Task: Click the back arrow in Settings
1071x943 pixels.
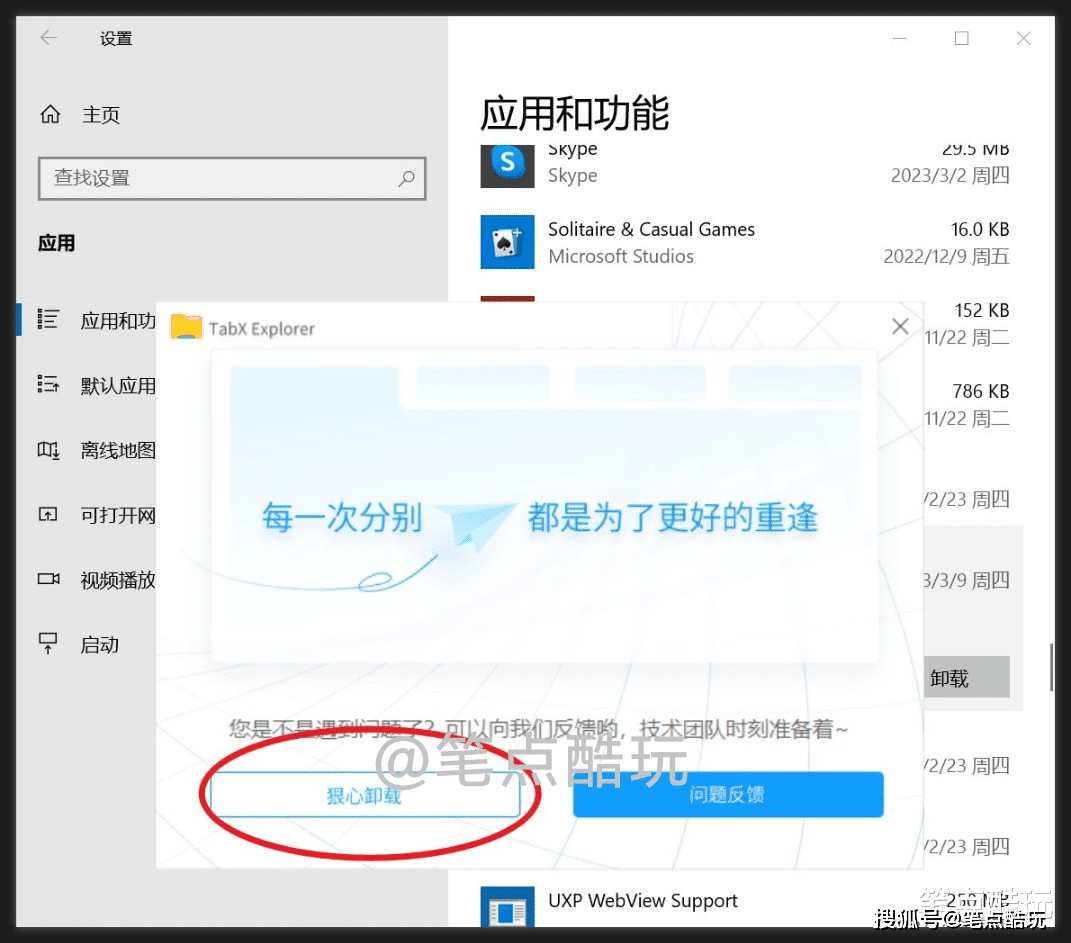Action: tap(48, 38)
